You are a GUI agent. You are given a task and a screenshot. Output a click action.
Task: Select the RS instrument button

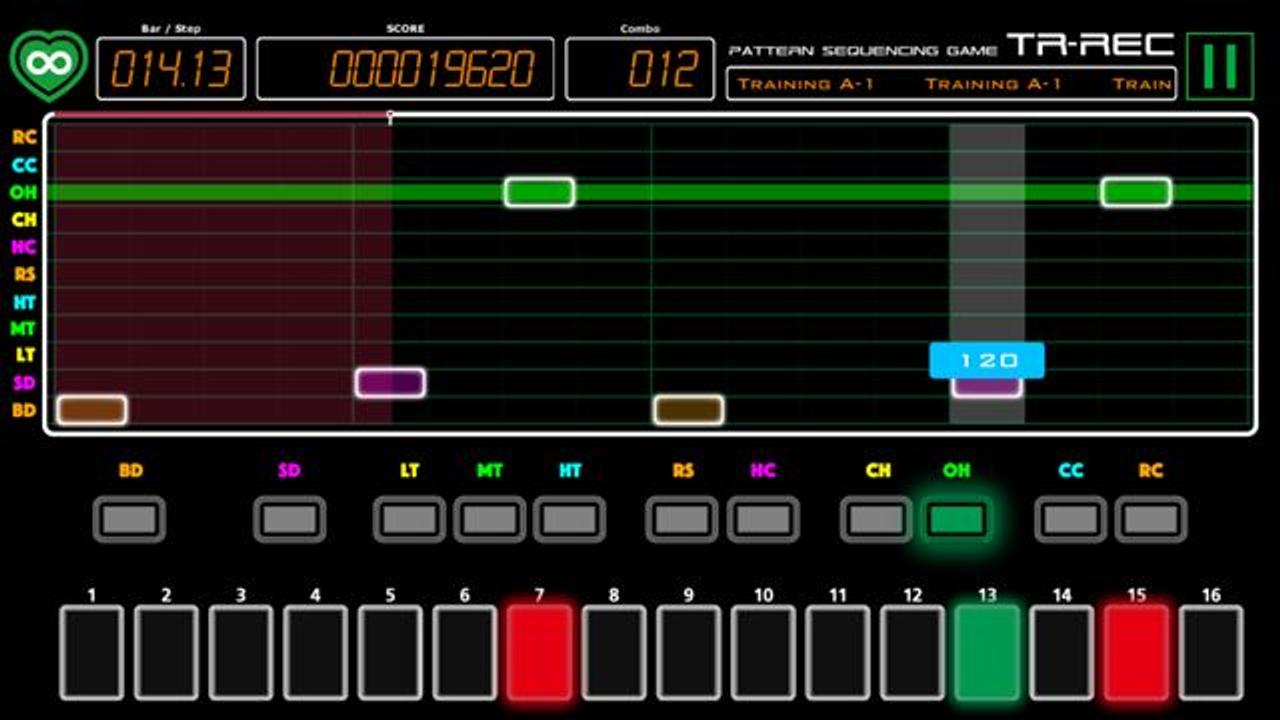click(x=683, y=520)
